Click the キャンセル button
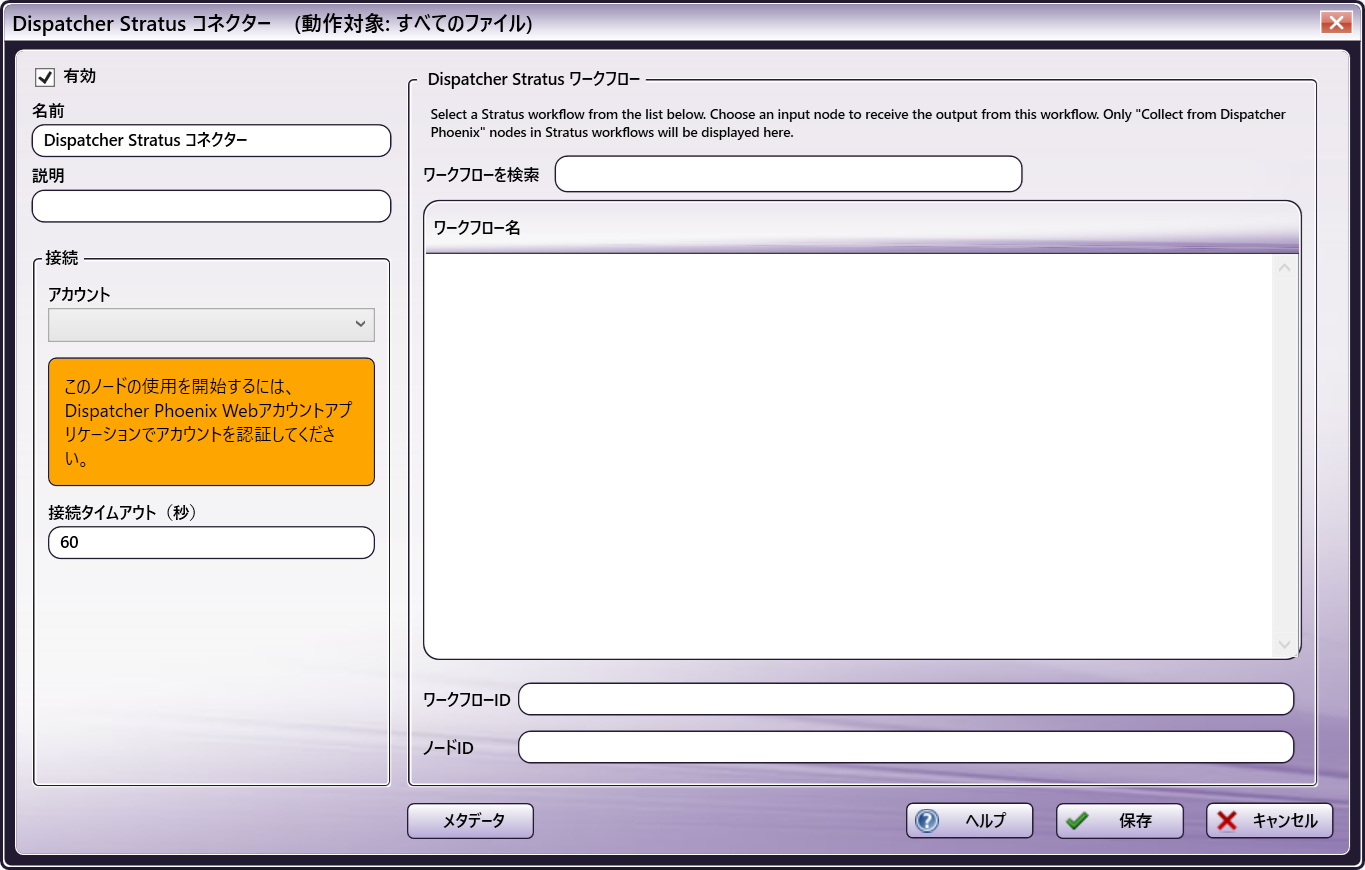Screen dimensions: 1365x870 tap(1269, 821)
